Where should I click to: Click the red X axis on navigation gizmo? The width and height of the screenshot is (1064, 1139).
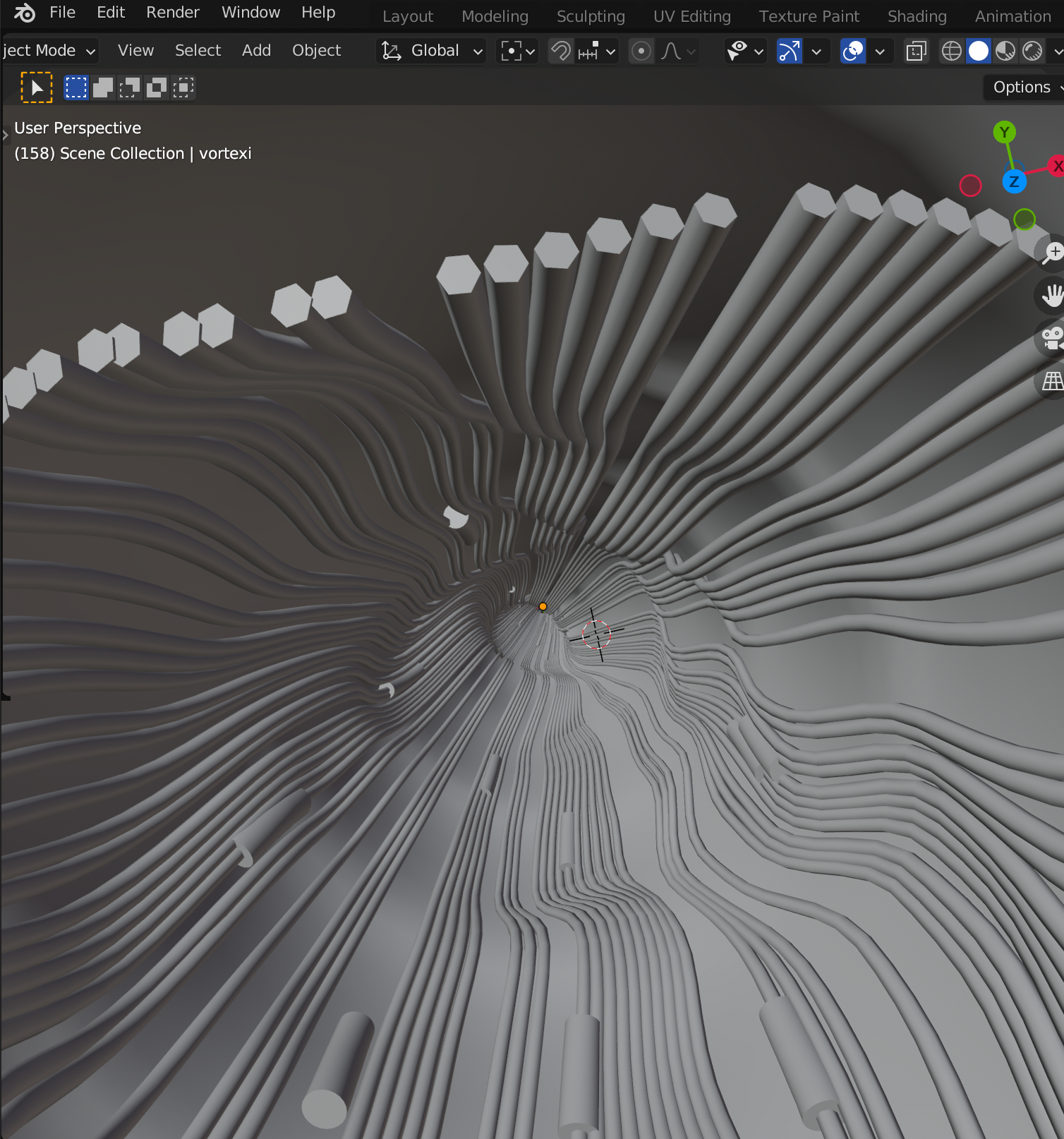1056,166
